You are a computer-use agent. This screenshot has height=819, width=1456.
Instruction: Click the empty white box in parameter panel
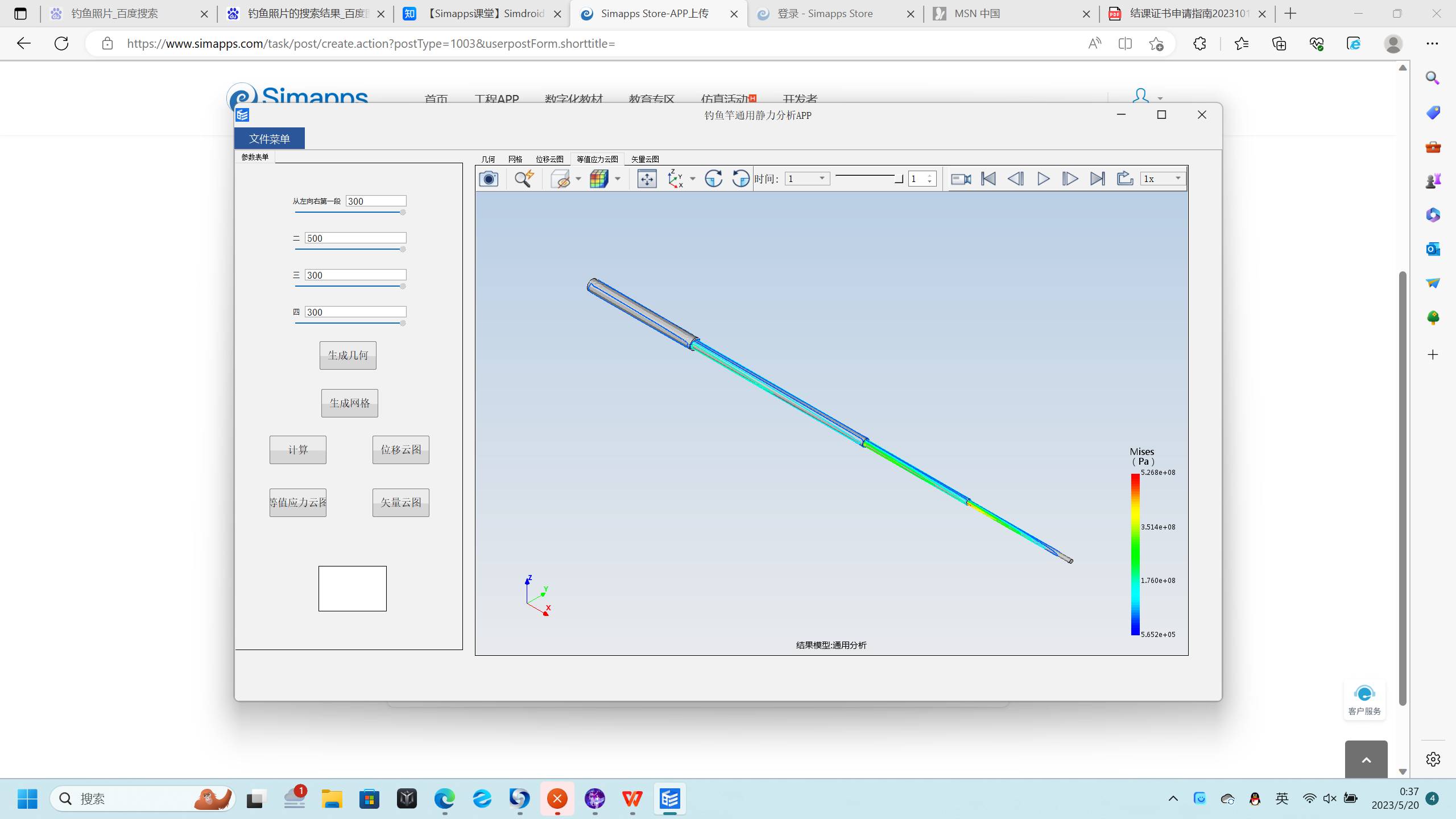pyautogui.click(x=353, y=589)
